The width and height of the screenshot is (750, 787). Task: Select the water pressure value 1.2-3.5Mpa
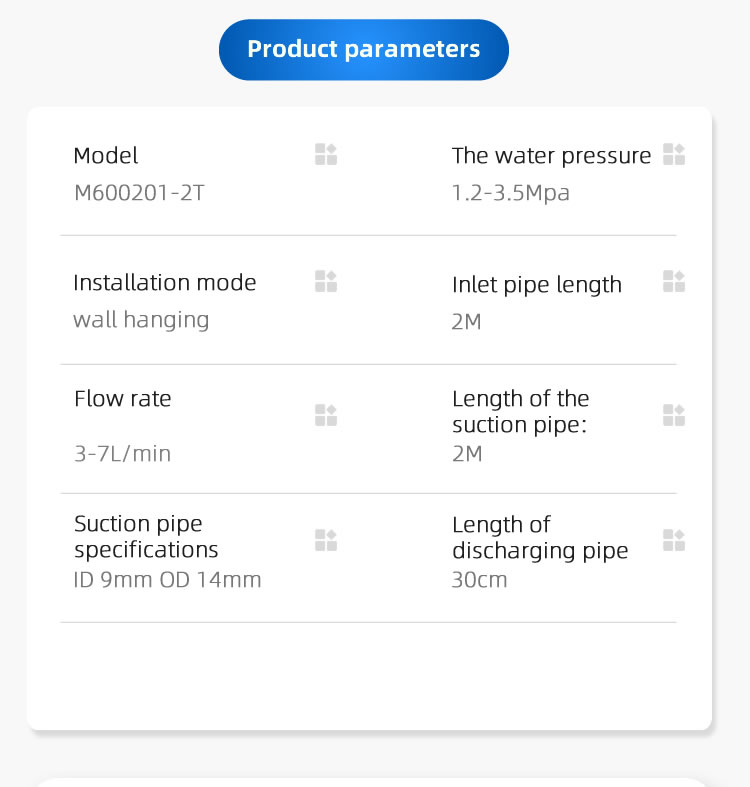click(510, 192)
